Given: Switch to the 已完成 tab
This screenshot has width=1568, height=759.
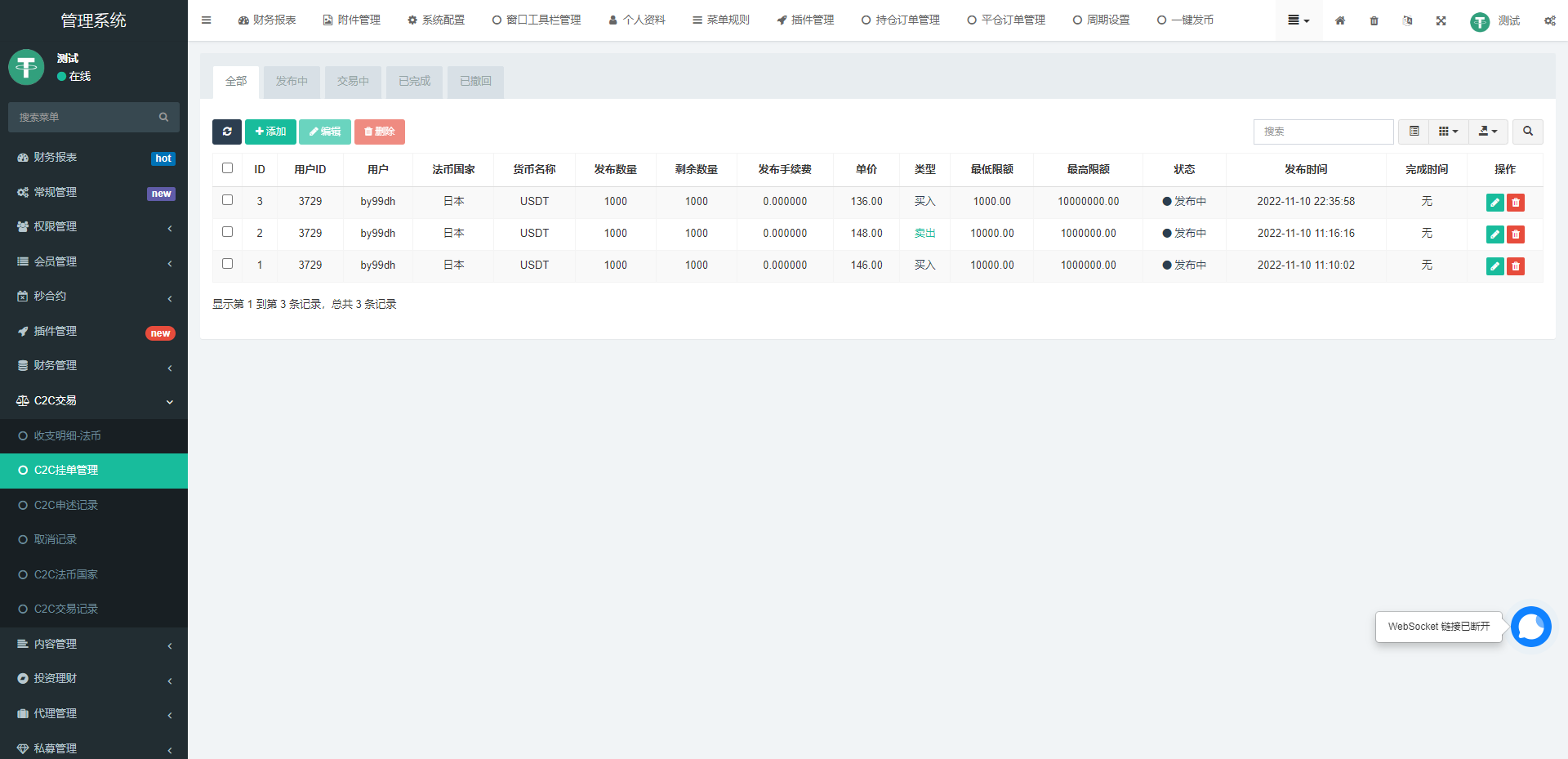Looking at the screenshot, I should tap(414, 82).
